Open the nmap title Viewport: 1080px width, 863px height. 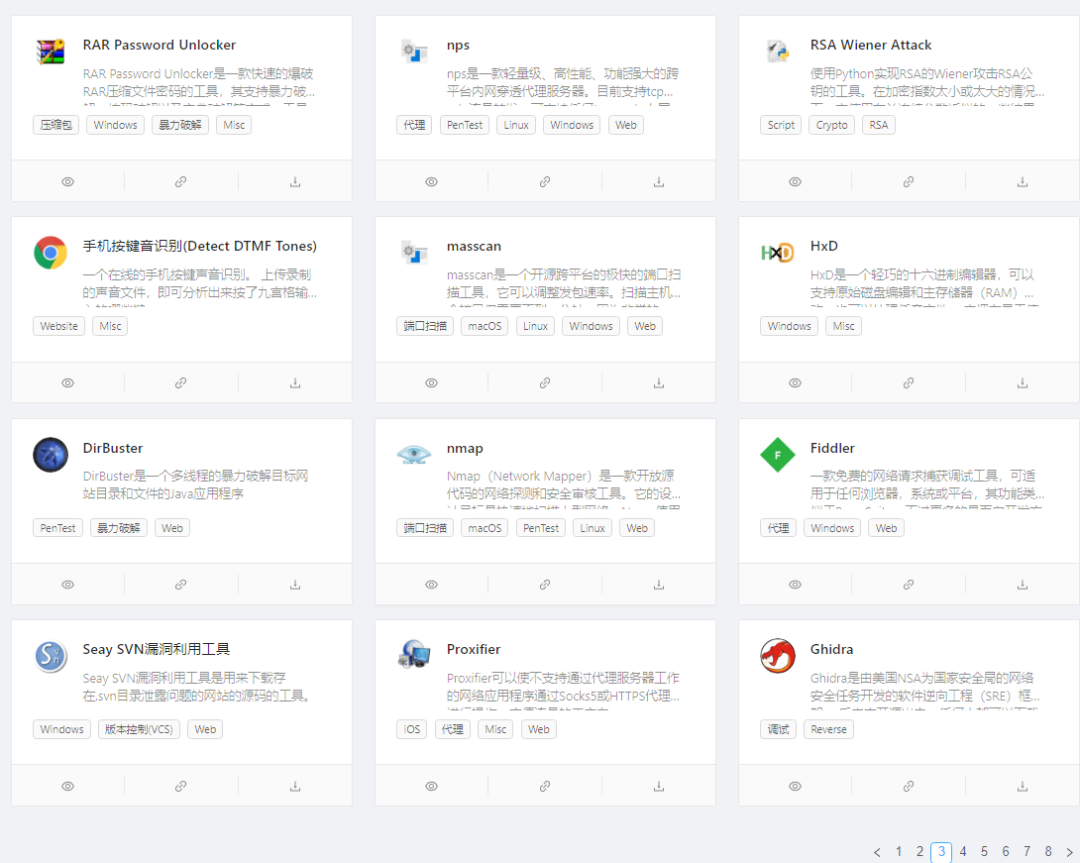(x=465, y=448)
